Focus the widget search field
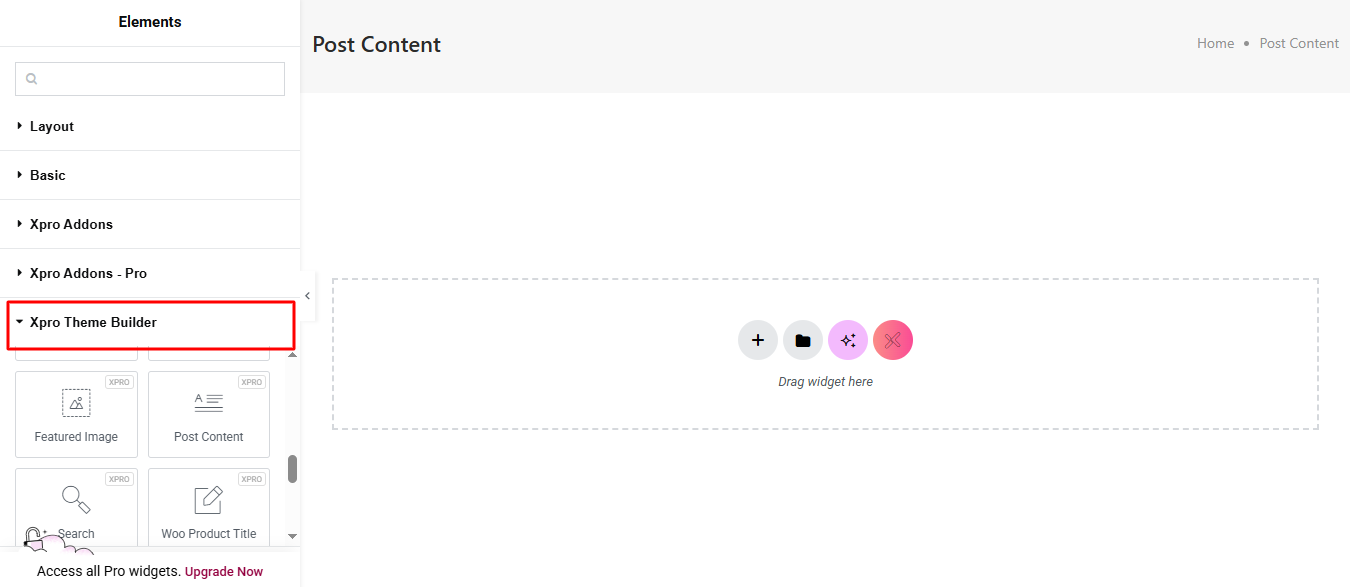The width and height of the screenshot is (1350, 587). pos(150,79)
